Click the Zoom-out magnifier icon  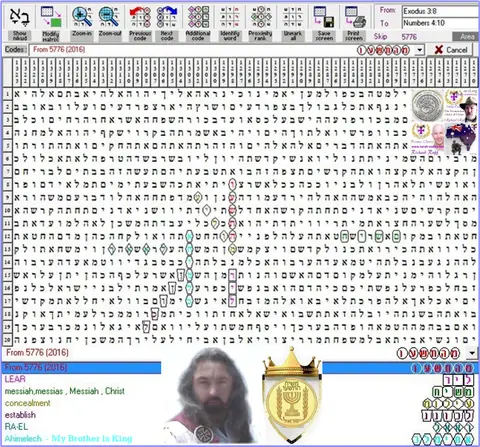click(109, 17)
